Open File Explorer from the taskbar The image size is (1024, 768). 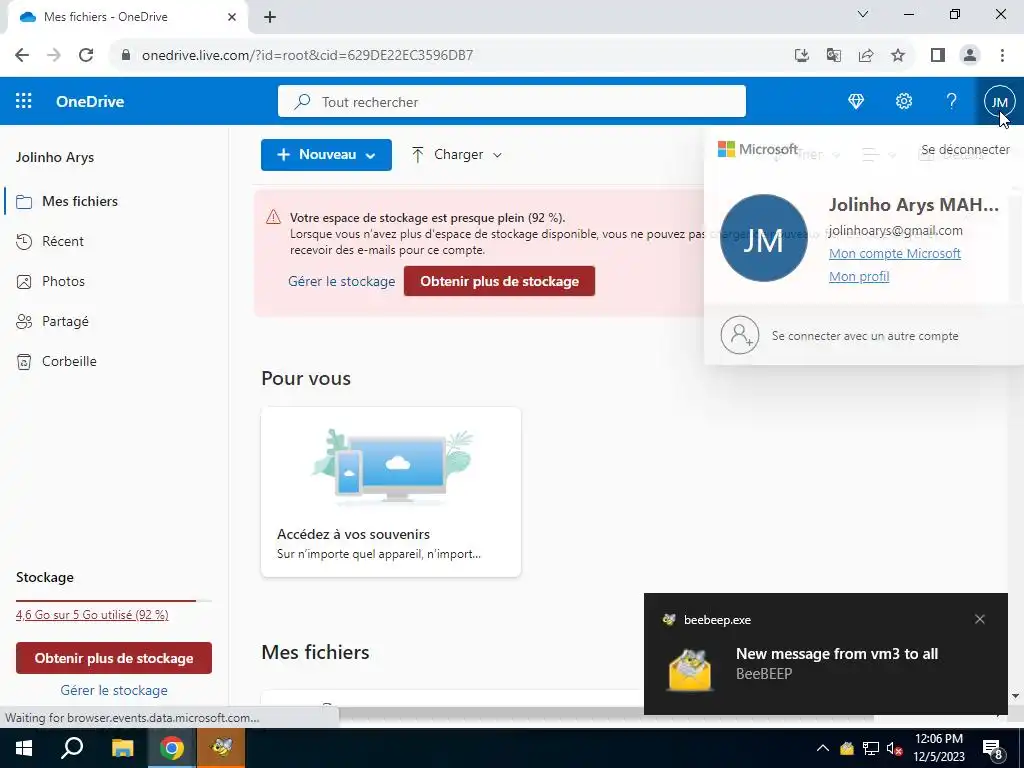(x=122, y=748)
